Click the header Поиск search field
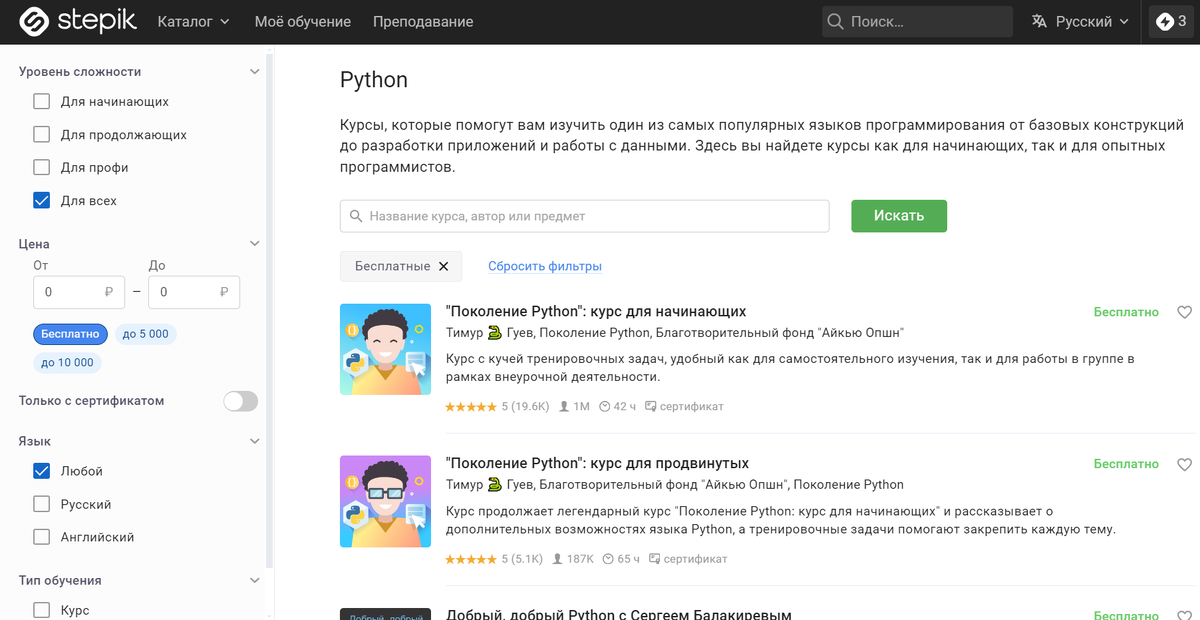1200x620 pixels. point(918,21)
